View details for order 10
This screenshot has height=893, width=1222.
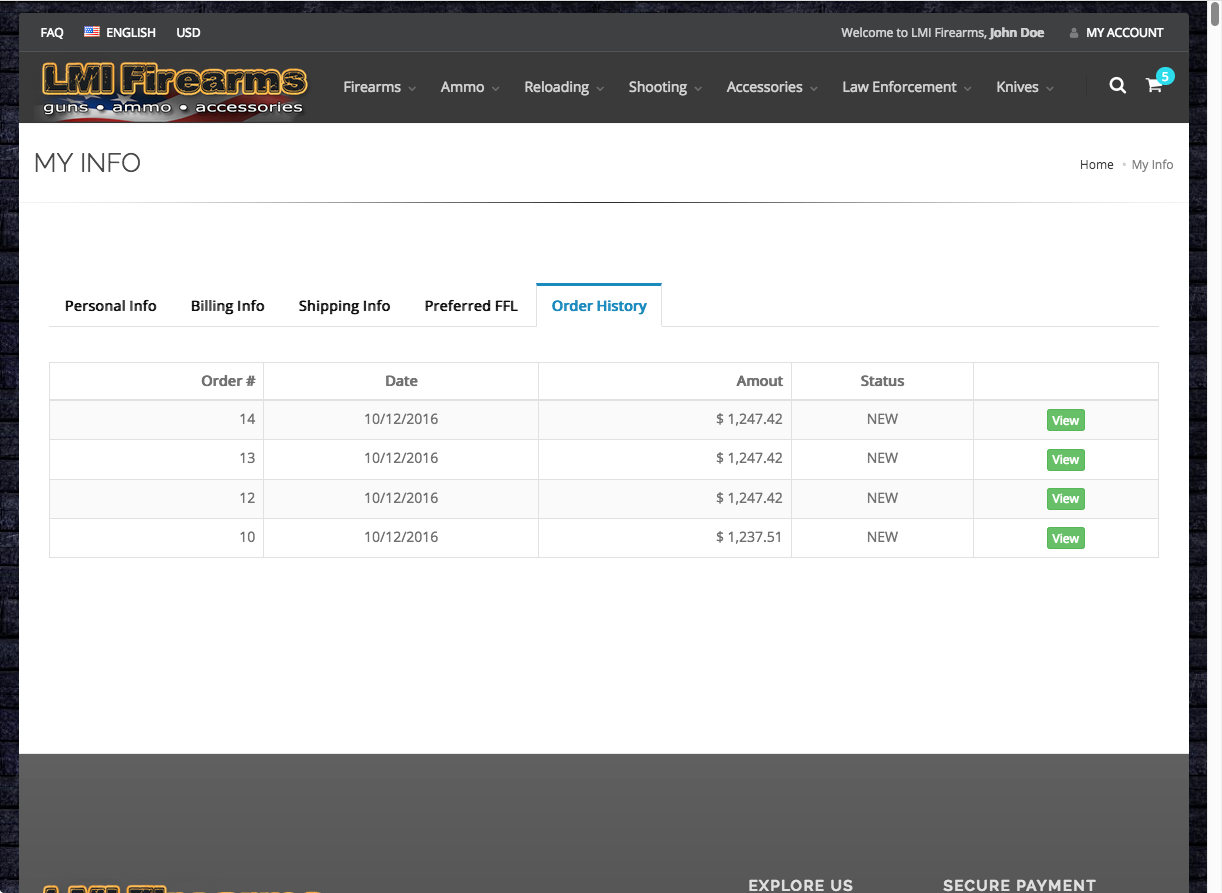click(1065, 538)
